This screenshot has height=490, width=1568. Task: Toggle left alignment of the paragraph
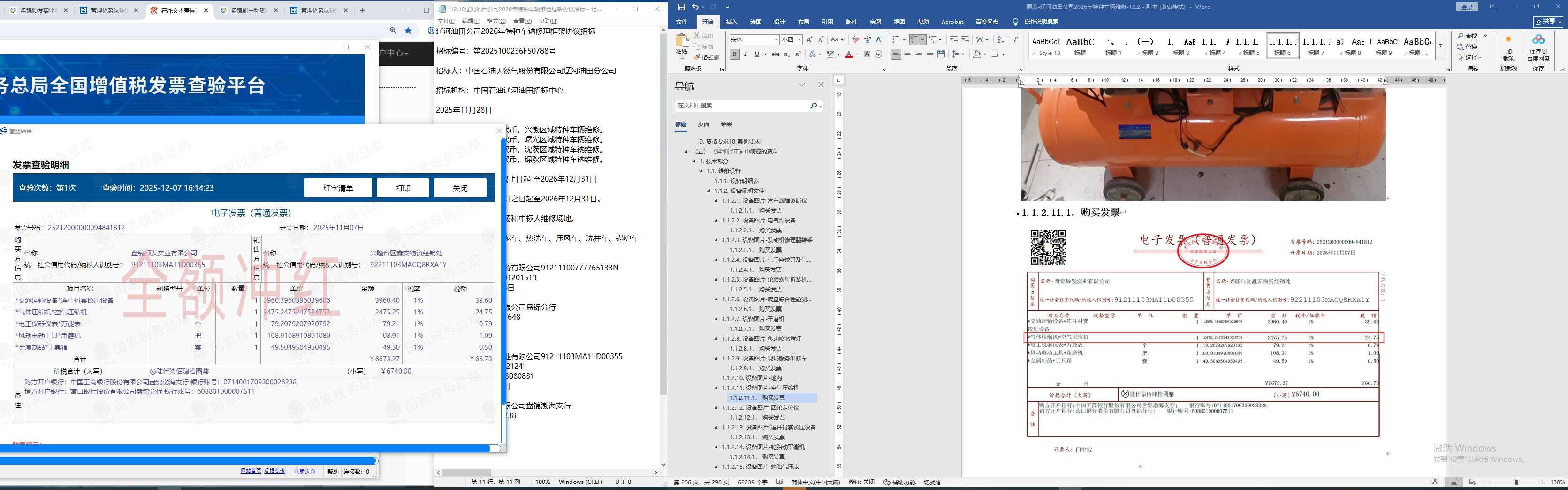click(896, 54)
